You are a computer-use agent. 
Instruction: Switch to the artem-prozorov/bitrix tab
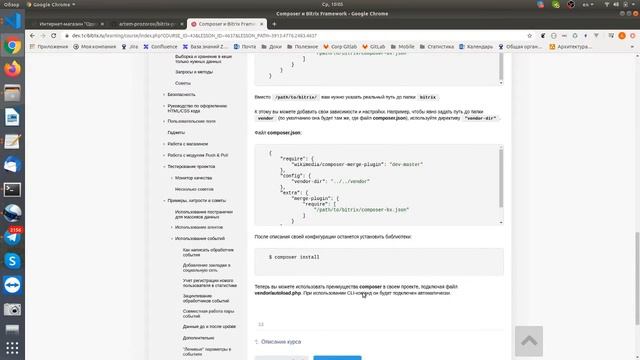click(147, 24)
